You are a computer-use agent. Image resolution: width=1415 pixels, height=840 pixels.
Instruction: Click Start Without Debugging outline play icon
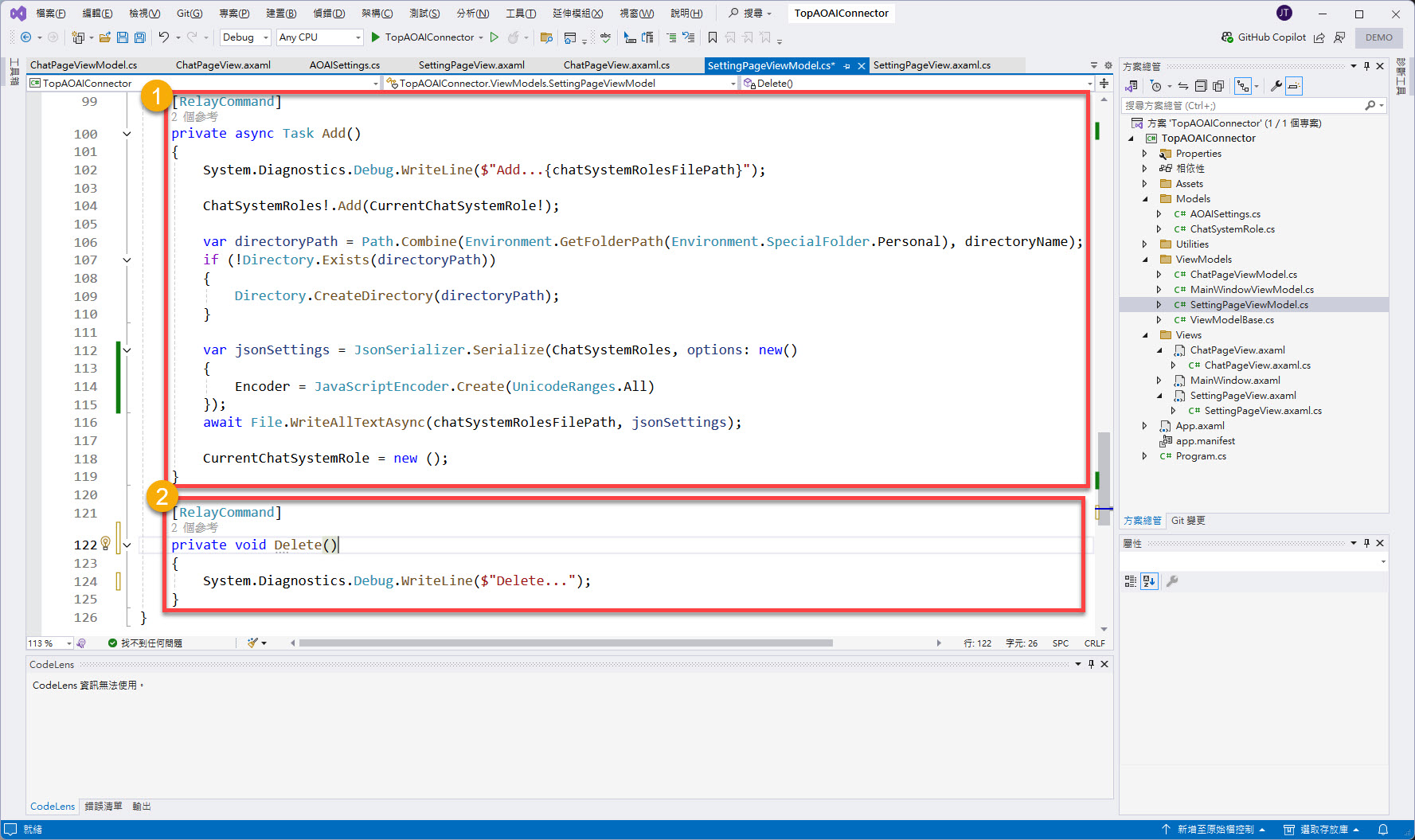tap(494, 37)
